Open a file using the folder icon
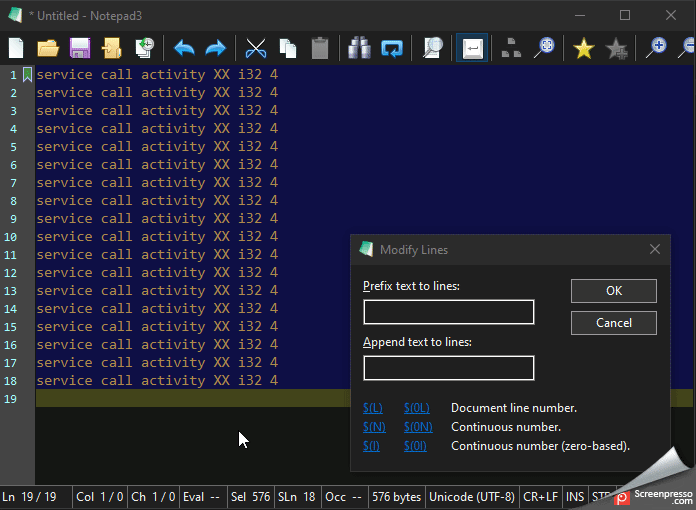The width and height of the screenshot is (696, 510). tap(48, 48)
